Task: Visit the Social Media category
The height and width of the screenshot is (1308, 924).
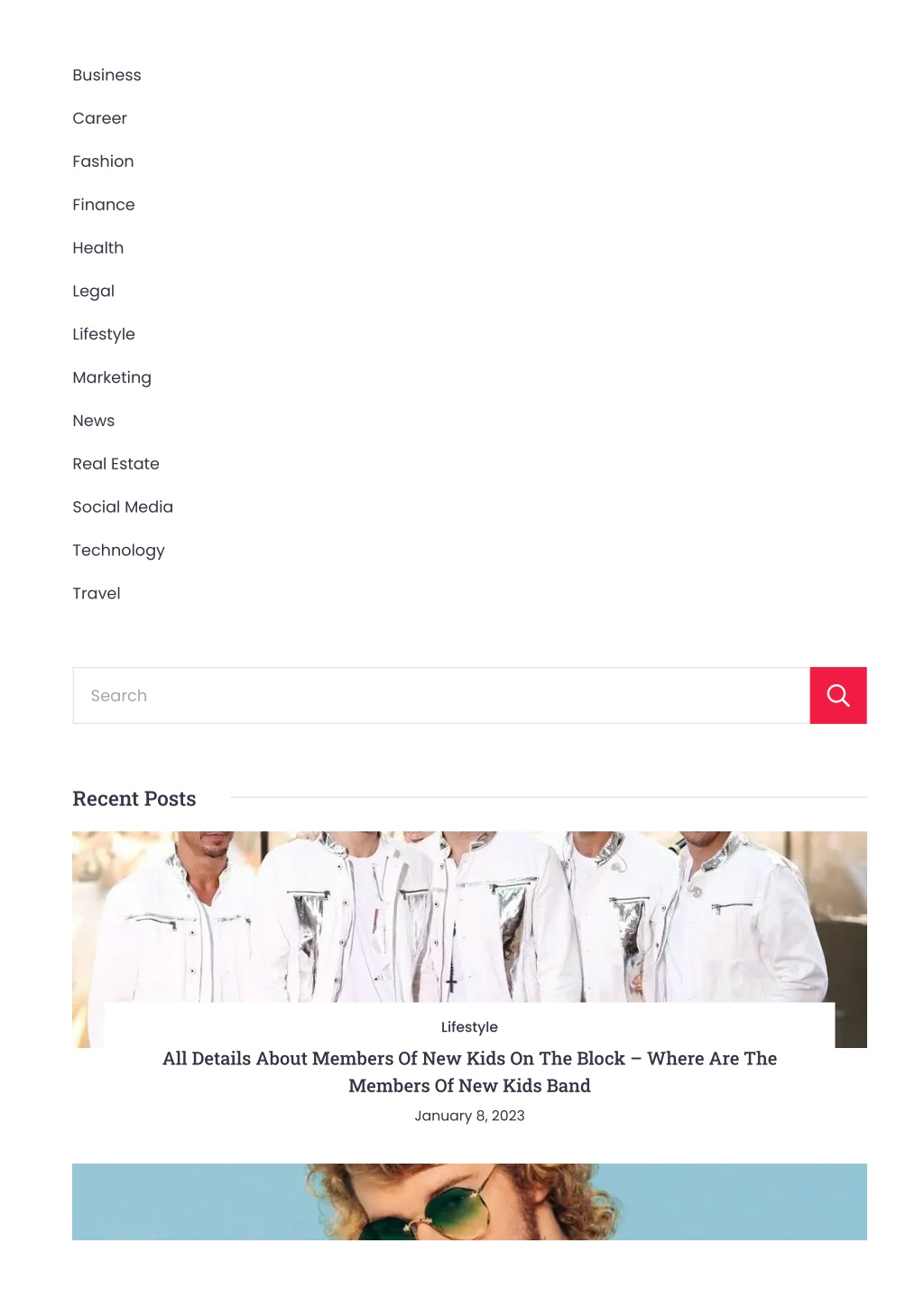Action: 123,507
